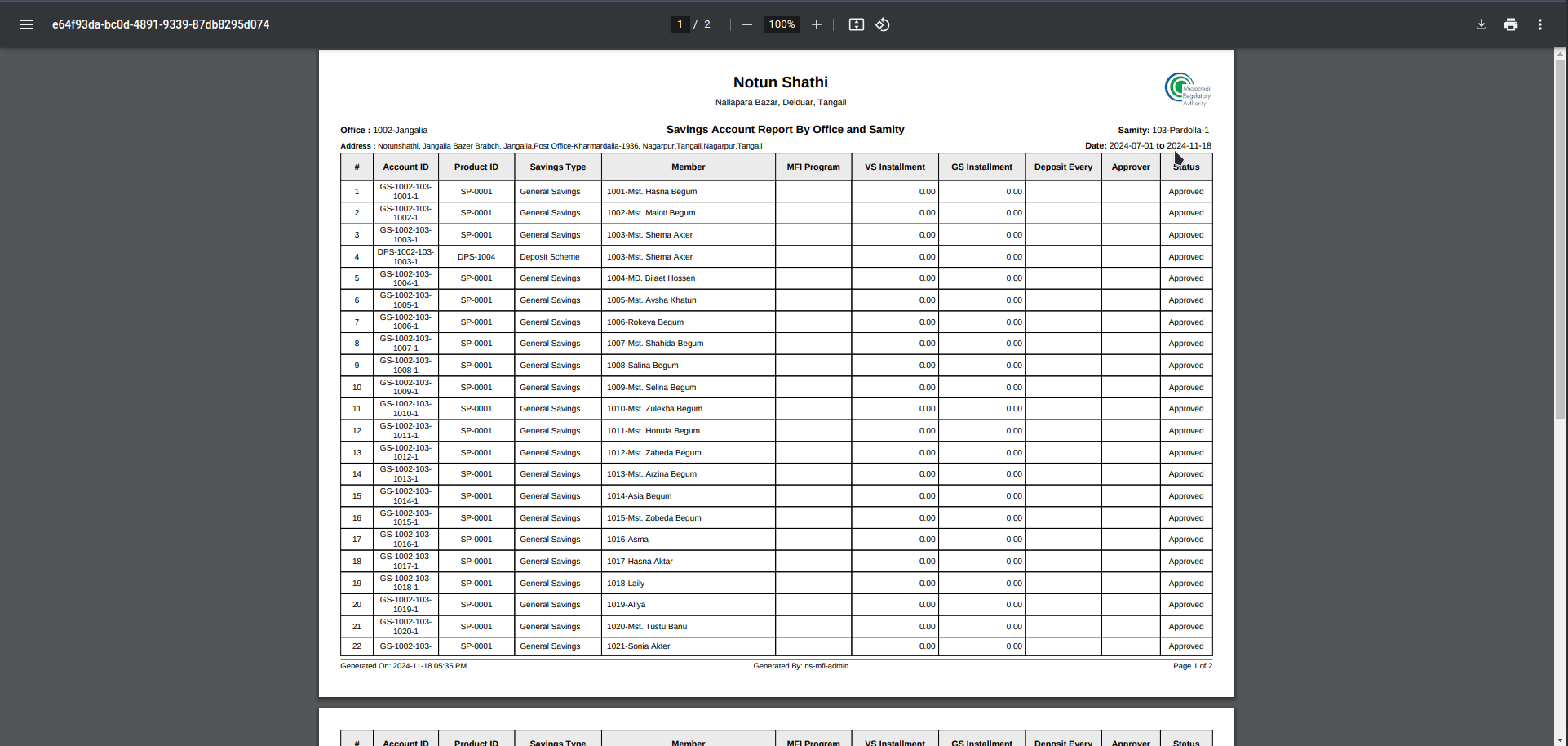Click member 1006-Rokeya Begum

[x=645, y=322]
